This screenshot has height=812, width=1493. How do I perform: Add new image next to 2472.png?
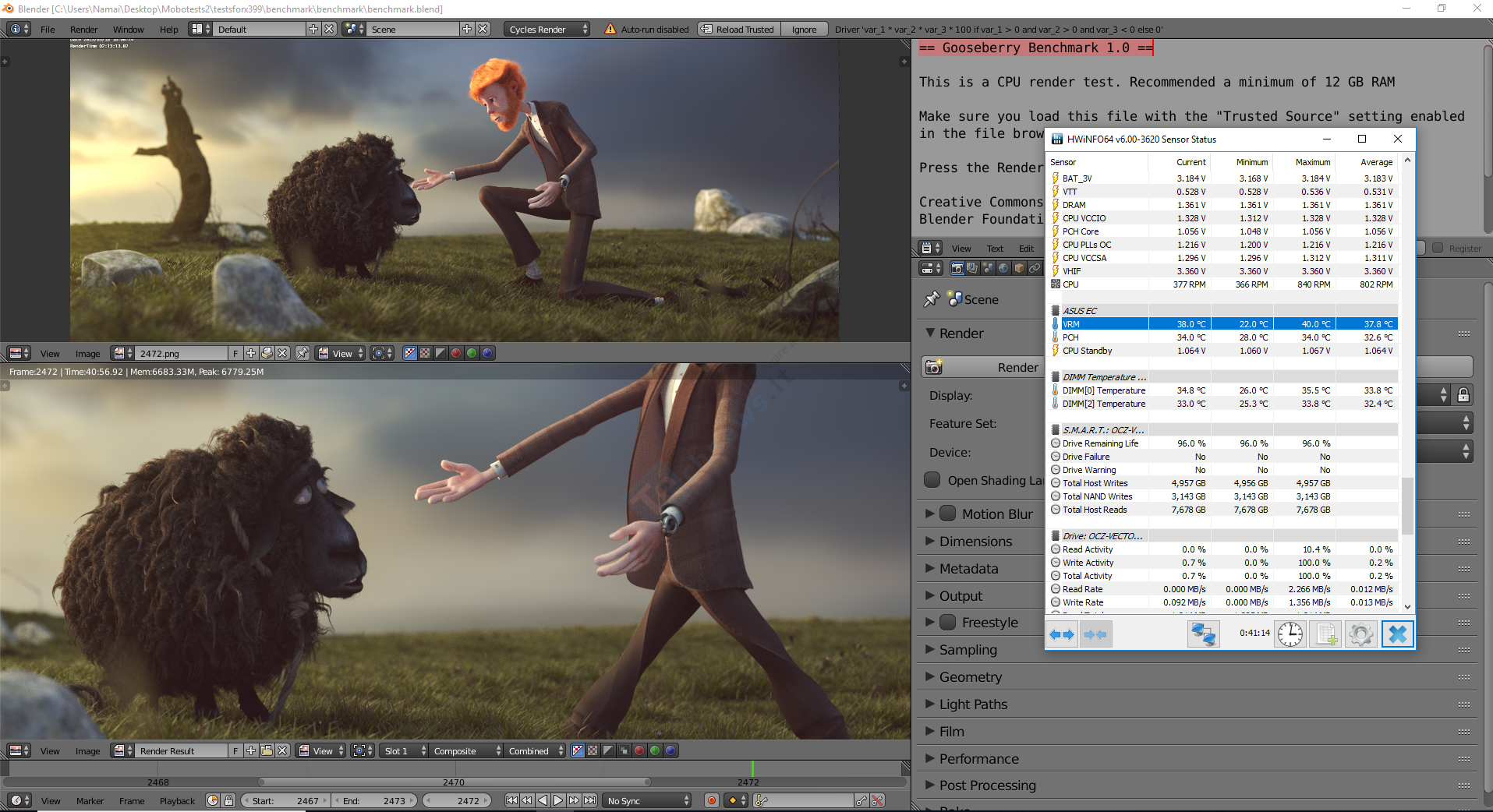tap(251, 353)
